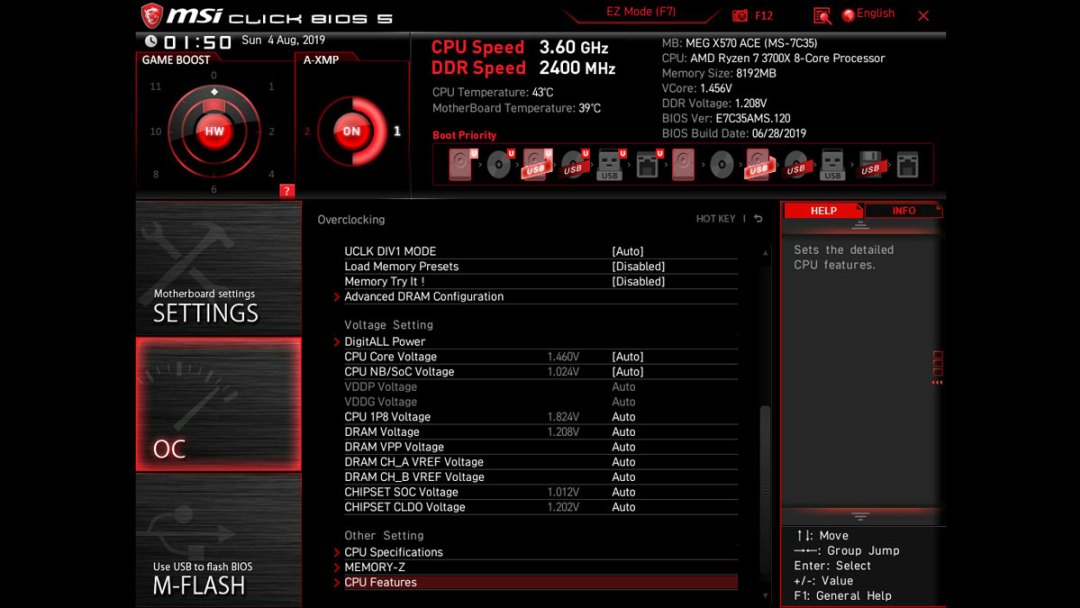Click the network boot icon at Boot Priority end
Viewport: 1080px width, 608px height.
point(908,164)
